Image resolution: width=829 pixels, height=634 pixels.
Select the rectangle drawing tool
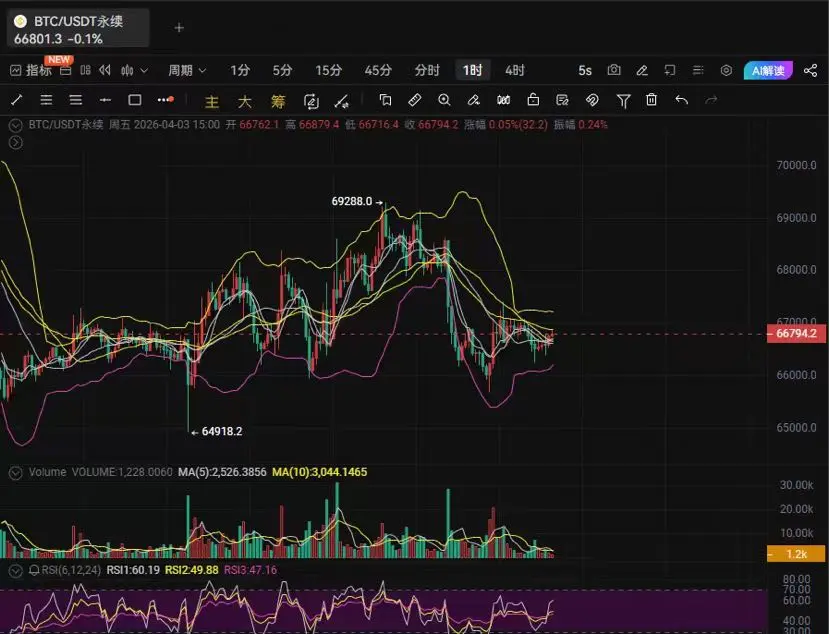click(x=135, y=99)
